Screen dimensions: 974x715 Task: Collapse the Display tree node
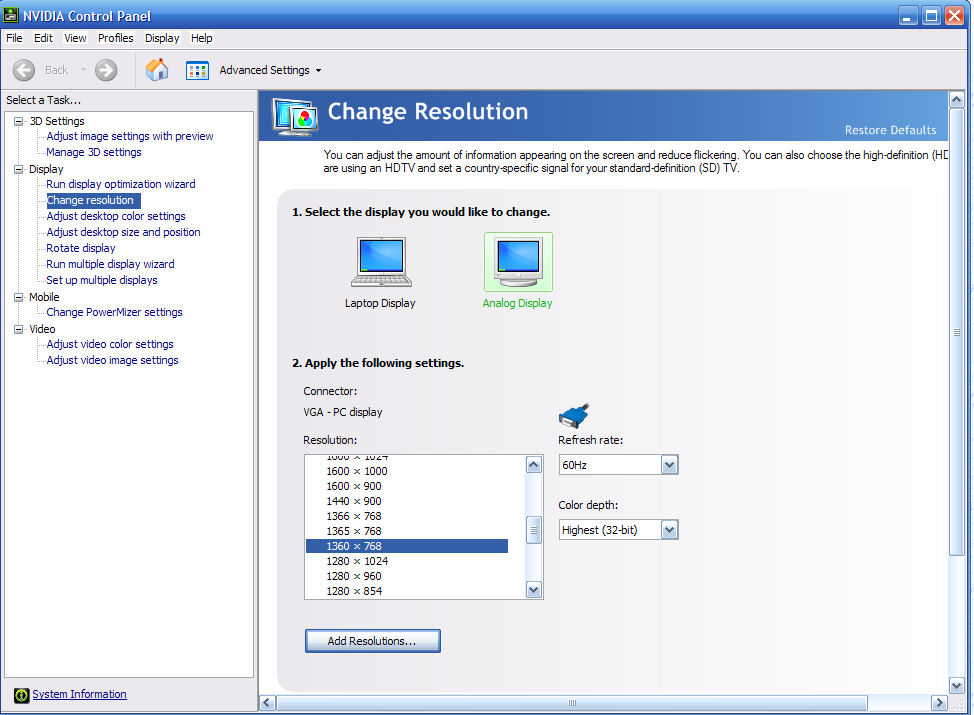coord(19,169)
